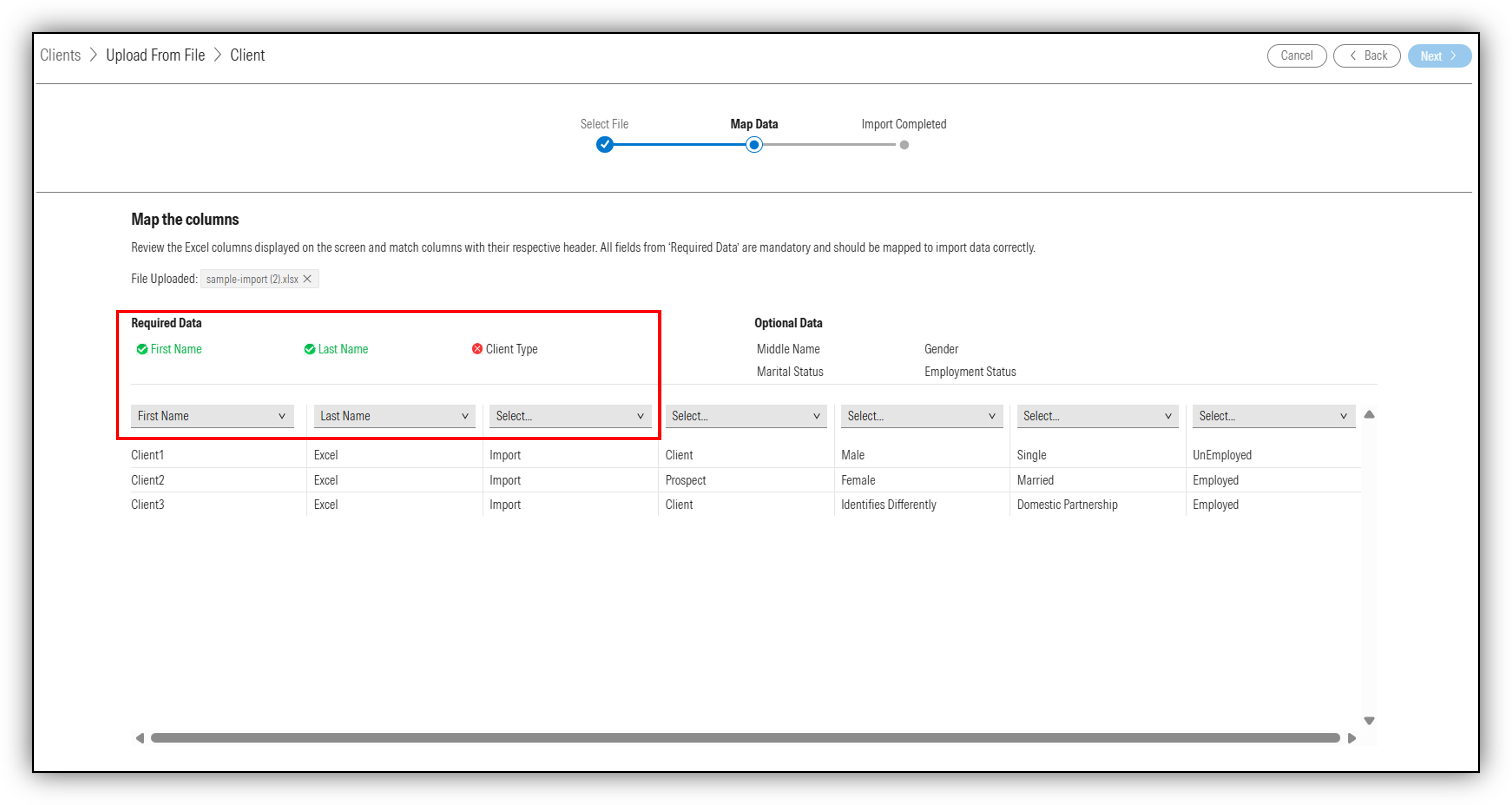Click the green check icon beside First Name
The height and width of the screenshot is (805, 1512).
pos(142,349)
